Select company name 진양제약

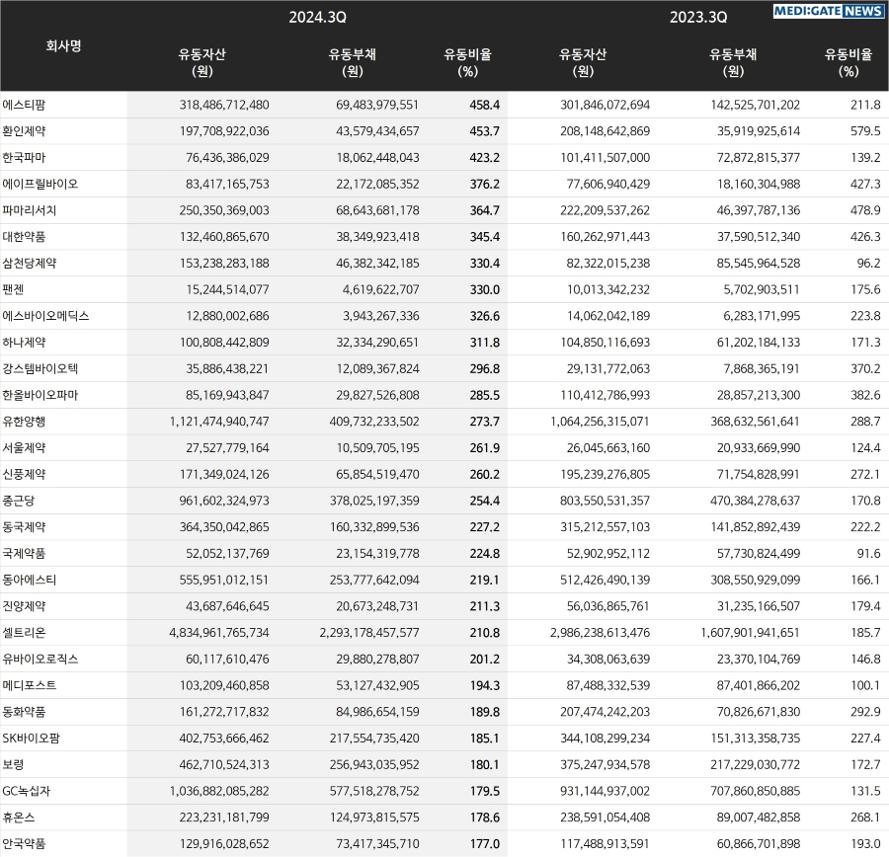click(24, 606)
